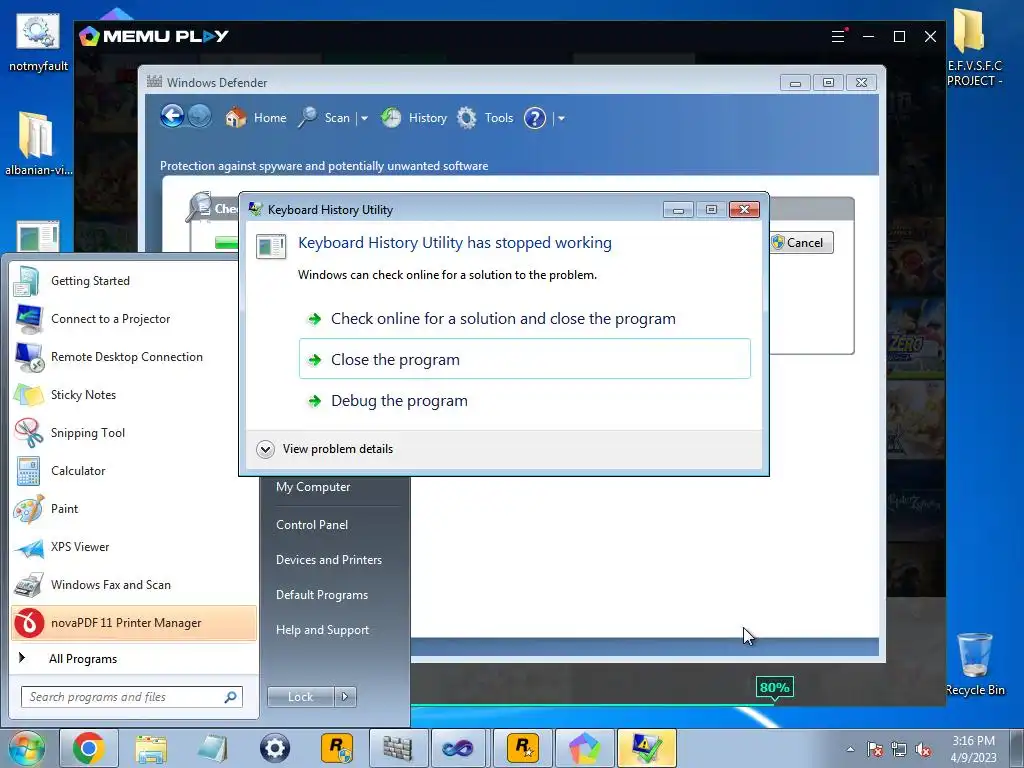Open Help and Support
The height and width of the screenshot is (768, 1024).
[x=322, y=630]
